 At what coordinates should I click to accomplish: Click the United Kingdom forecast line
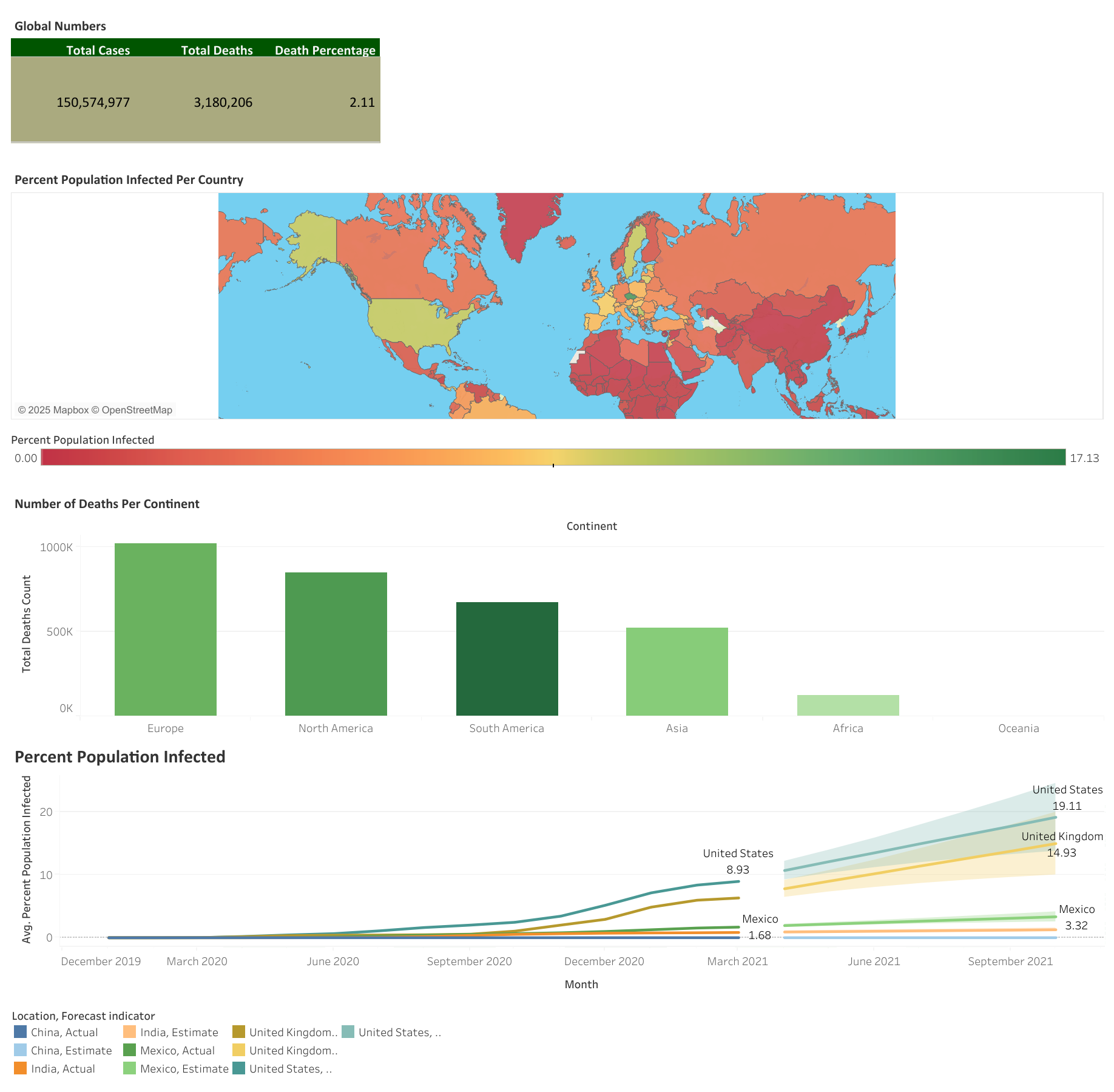click(920, 866)
